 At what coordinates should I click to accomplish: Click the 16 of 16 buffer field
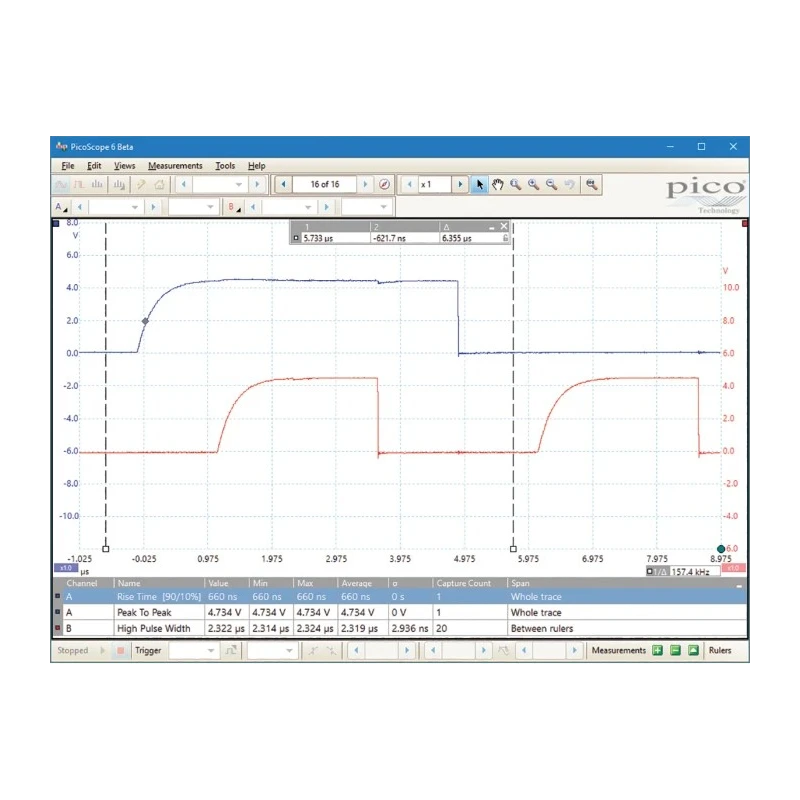pos(324,184)
